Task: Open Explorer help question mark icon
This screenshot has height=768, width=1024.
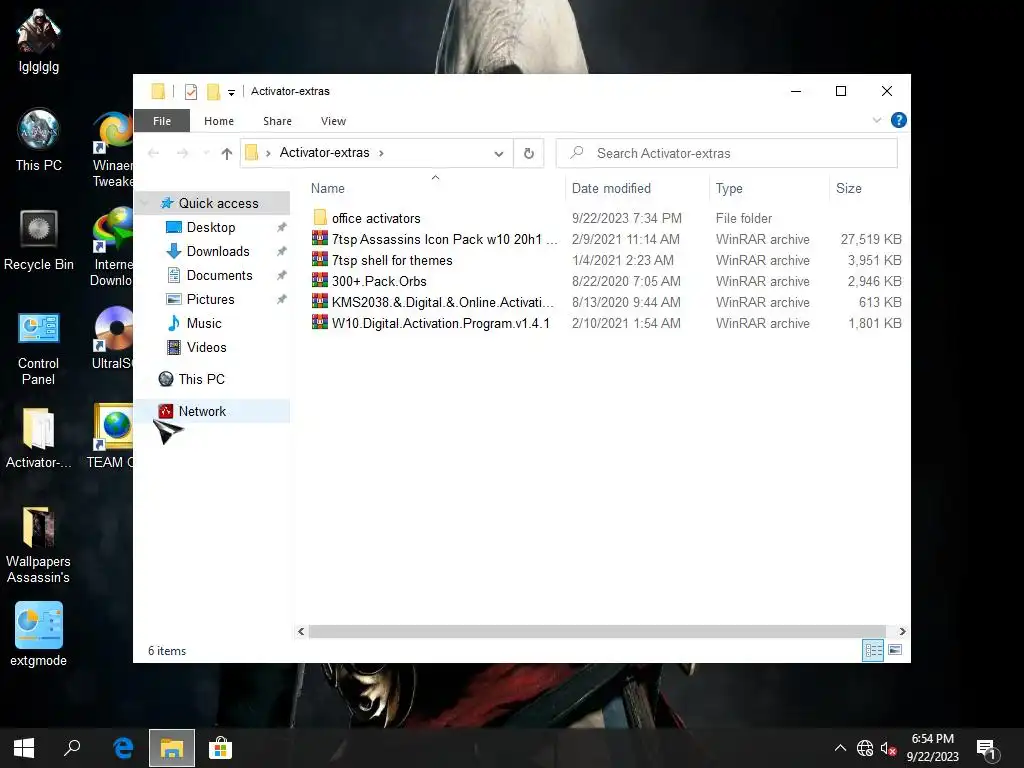Action: click(899, 120)
